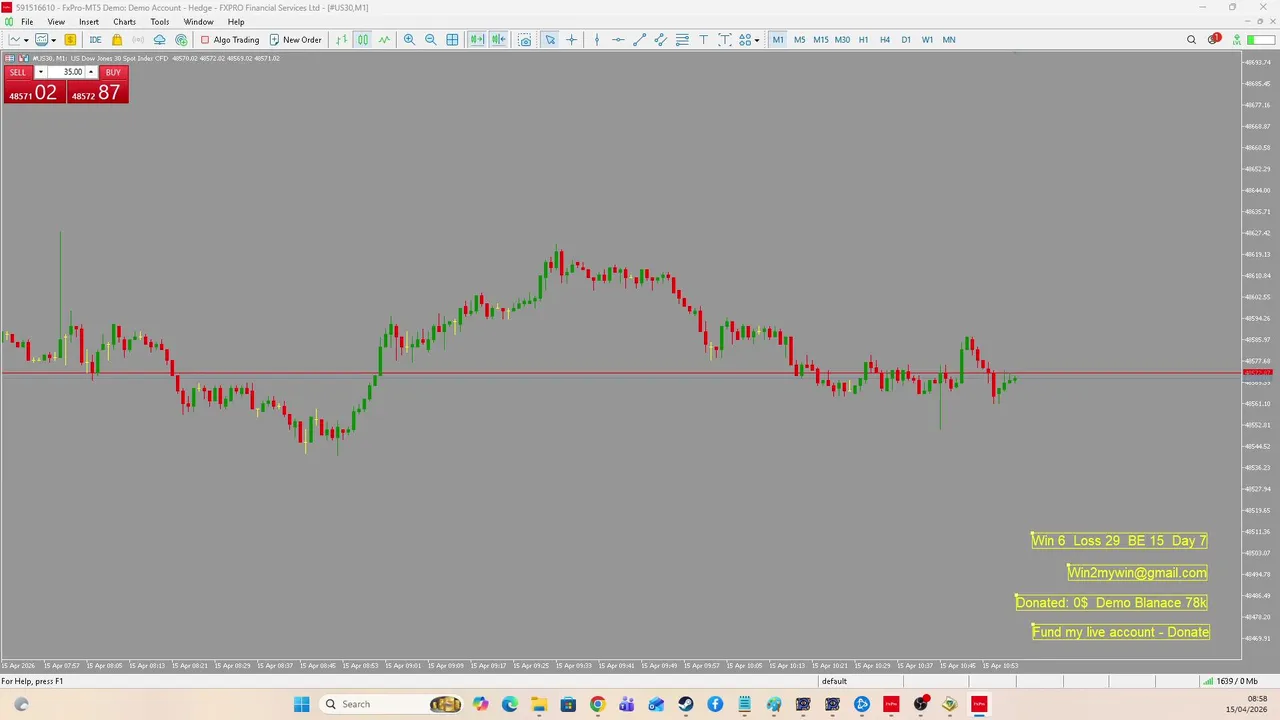Open the Charts menu
1280x720 pixels.
[124, 22]
